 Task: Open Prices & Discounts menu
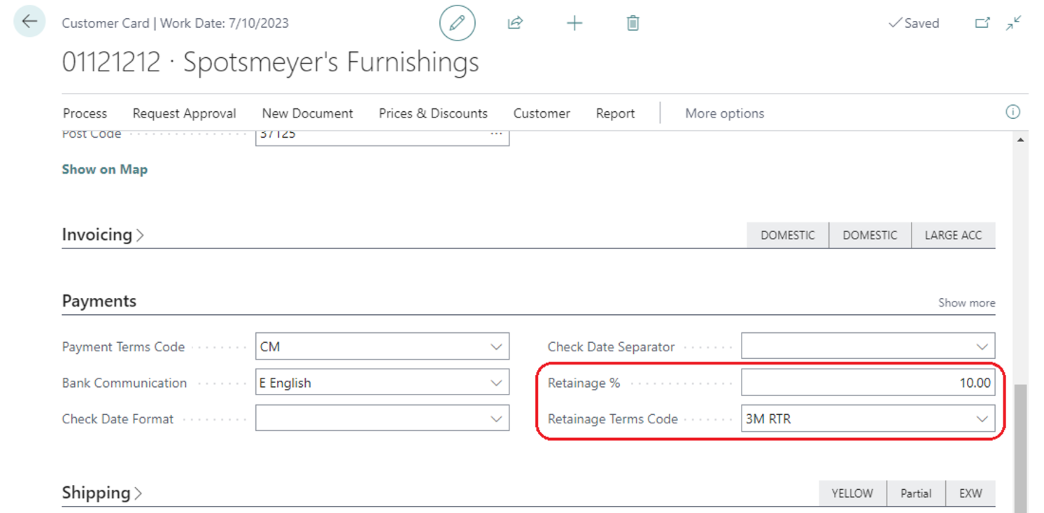pyautogui.click(x=433, y=113)
